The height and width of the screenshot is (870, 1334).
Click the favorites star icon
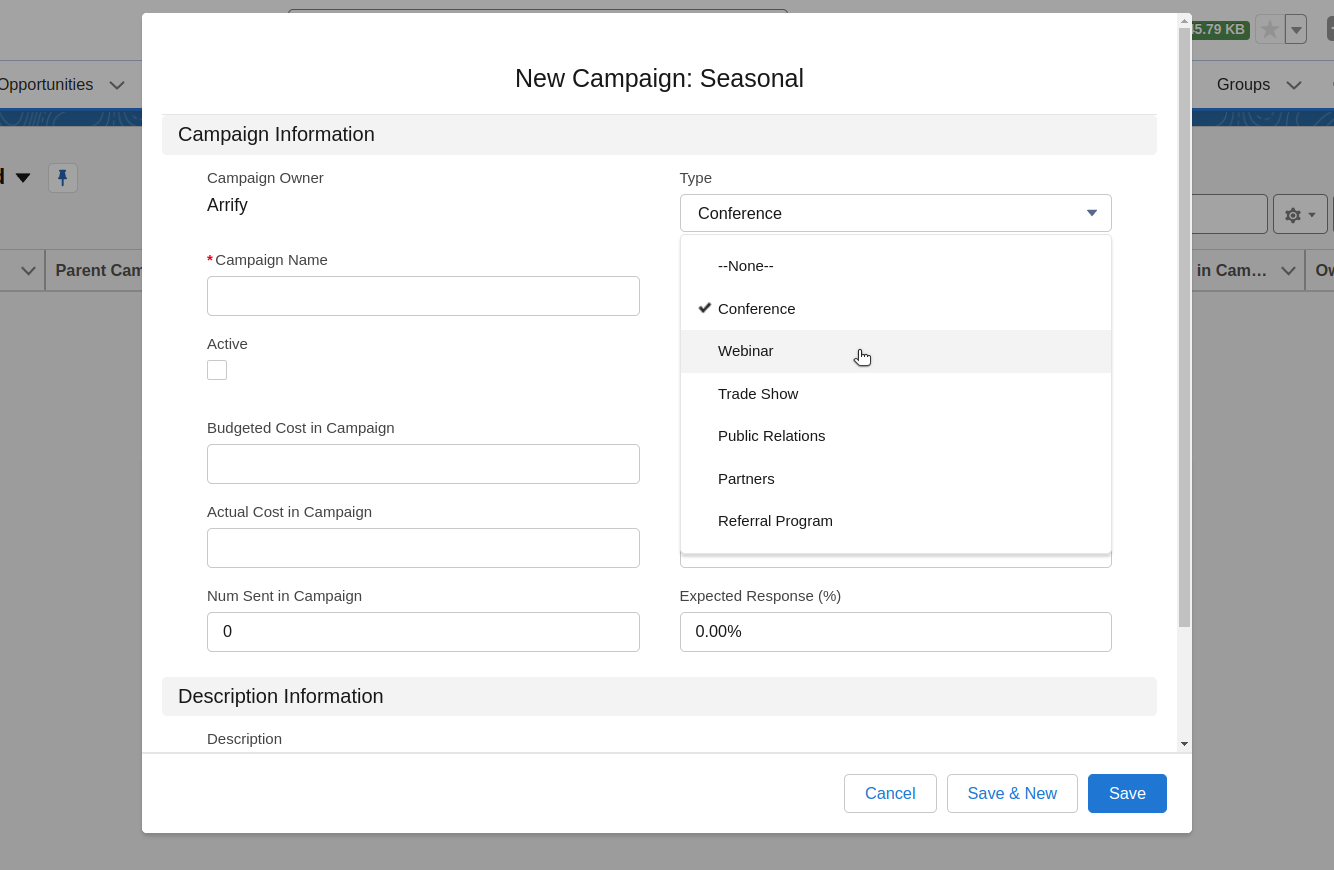pos(1270,30)
